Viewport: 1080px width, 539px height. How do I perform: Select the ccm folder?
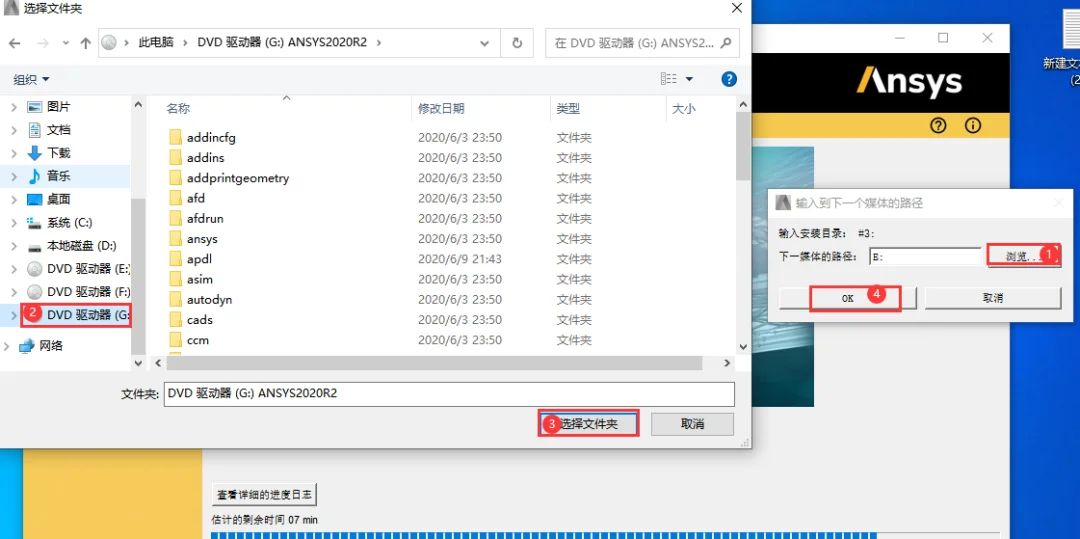point(198,340)
